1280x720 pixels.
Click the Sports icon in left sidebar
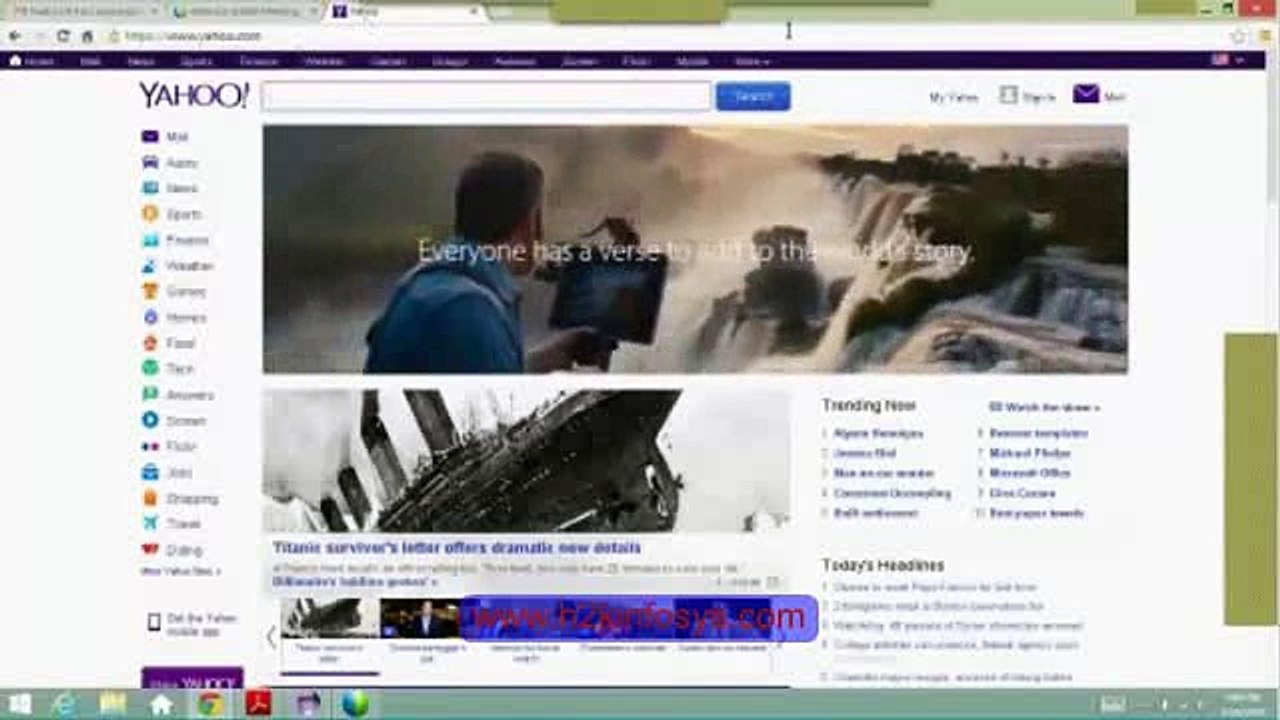click(x=150, y=214)
